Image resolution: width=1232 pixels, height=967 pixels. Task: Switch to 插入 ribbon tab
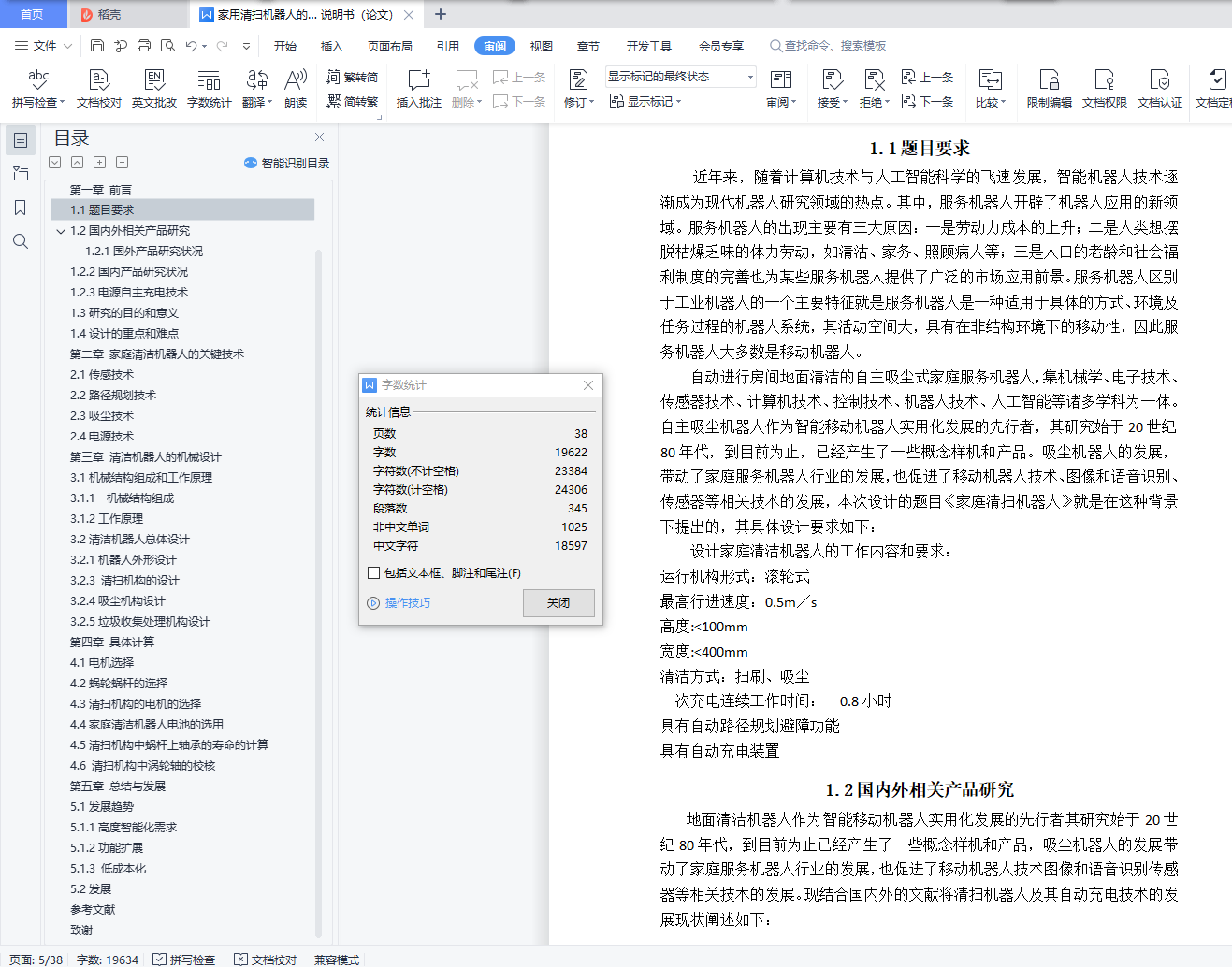(x=332, y=46)
